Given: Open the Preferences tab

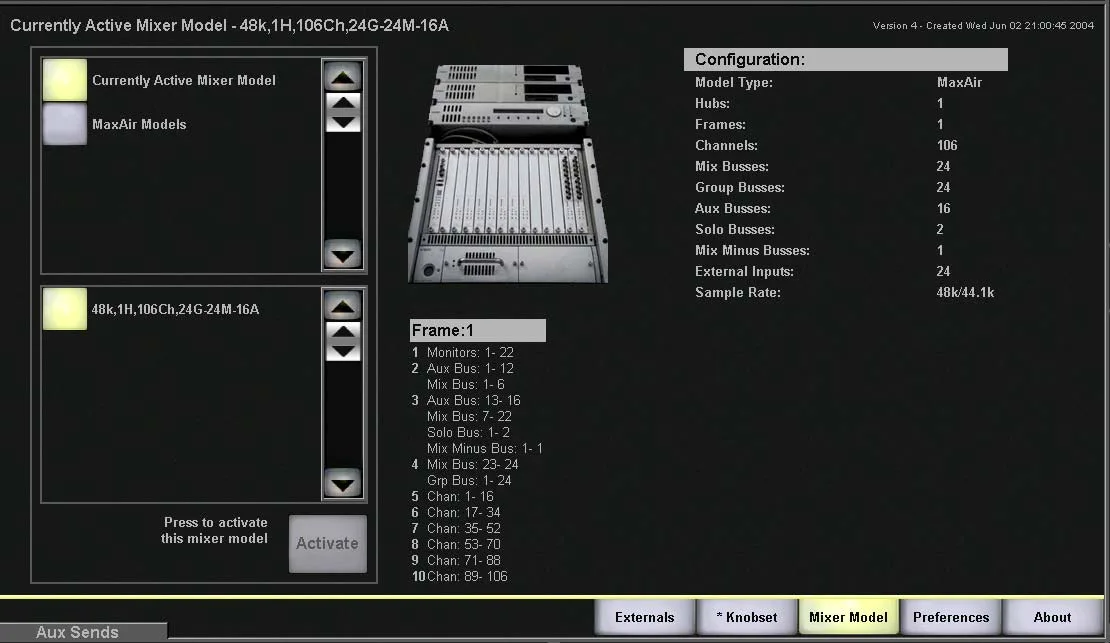Looking at the screenshot, I should point(951,617).
